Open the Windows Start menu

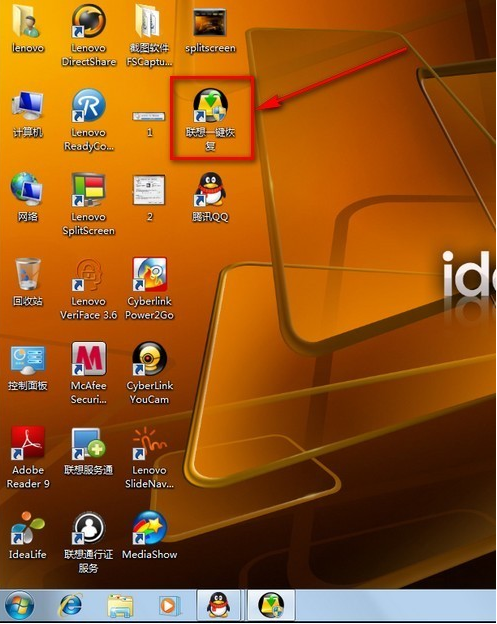[x=19, y=605]
